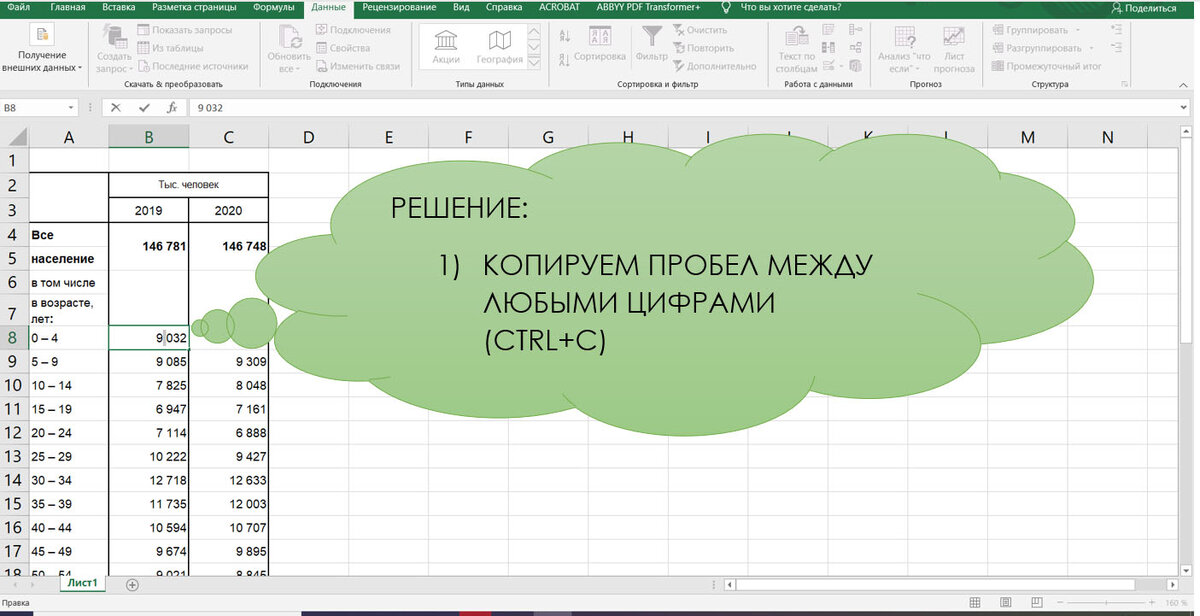Click Изменить связи command
This screenshot has width=1200, height=616.
point(357,66)
